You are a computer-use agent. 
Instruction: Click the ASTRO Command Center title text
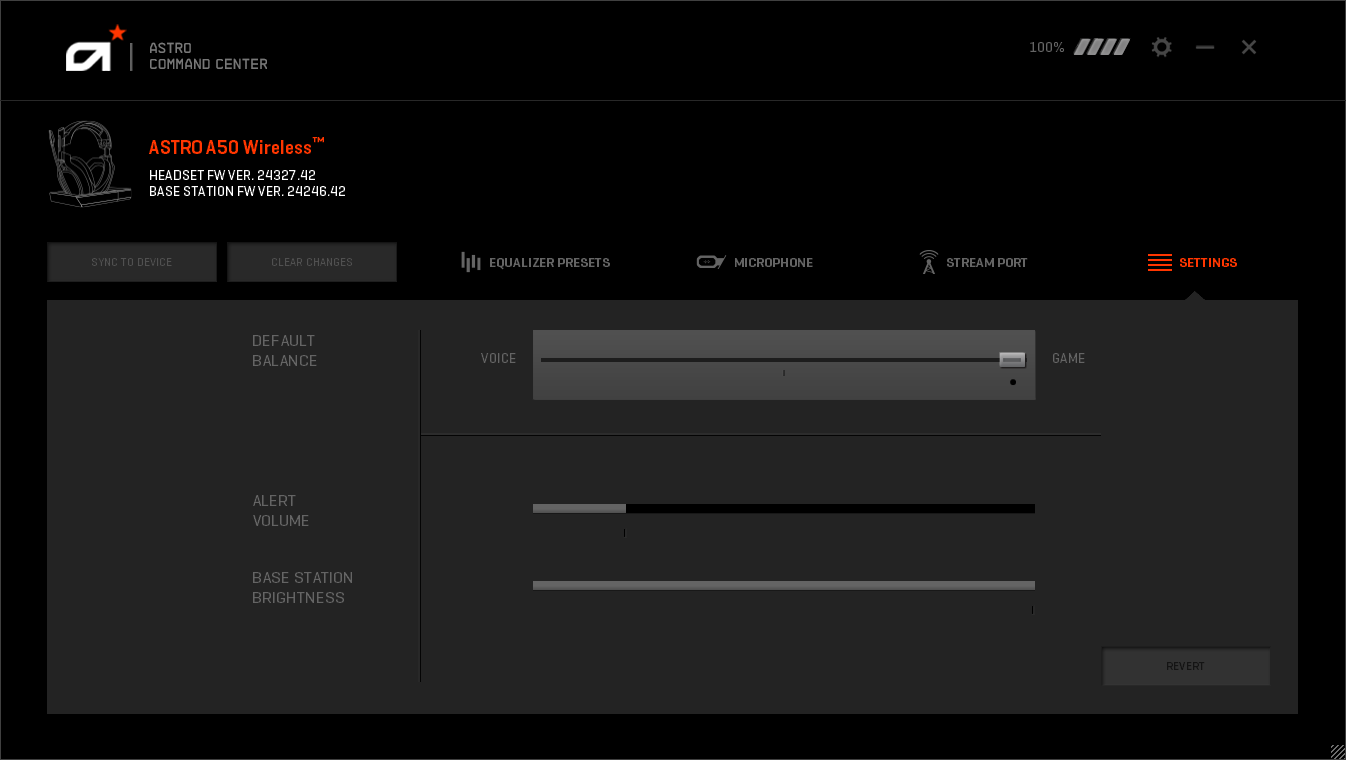[208, 56]
